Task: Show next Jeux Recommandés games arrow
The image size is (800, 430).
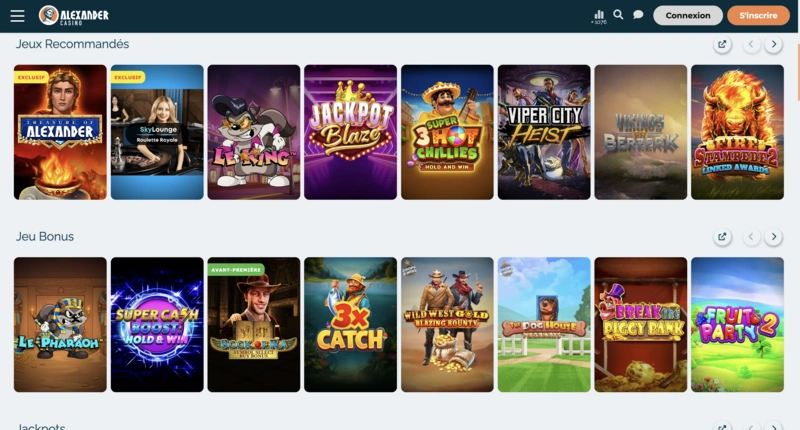Action: [x=774, y=44]
